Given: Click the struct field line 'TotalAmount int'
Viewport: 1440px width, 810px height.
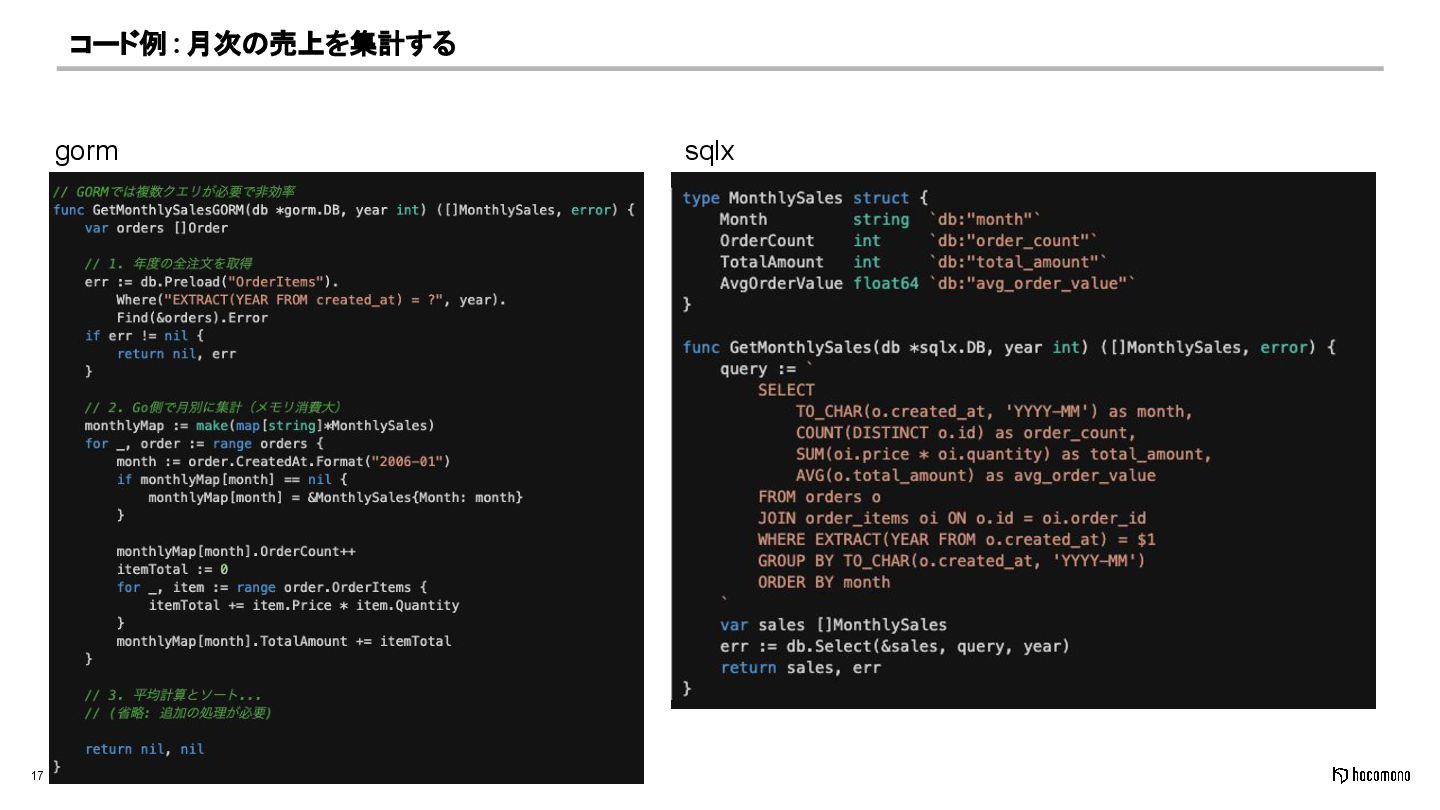Looking at the screenshot, I should 913,262.
